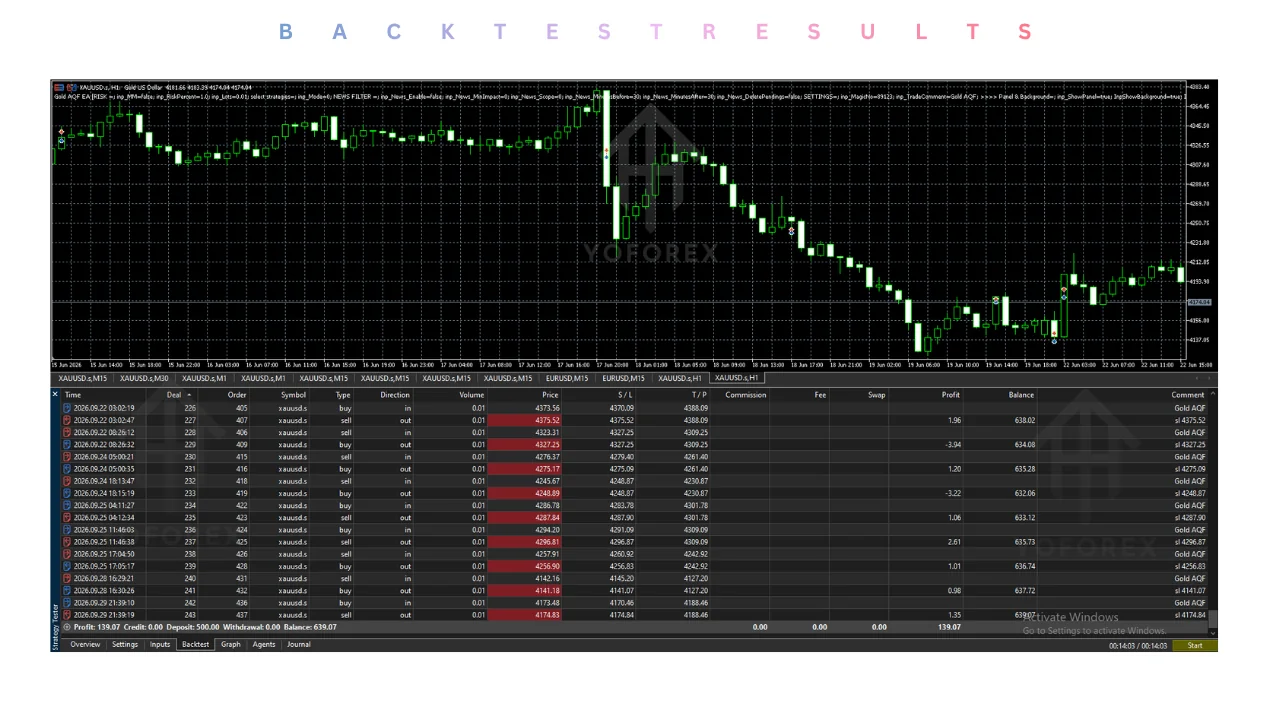Switch to the XAUUSD.s,M30 chart tab
This screenshot has height=720, width=1280.
(144, 379)
